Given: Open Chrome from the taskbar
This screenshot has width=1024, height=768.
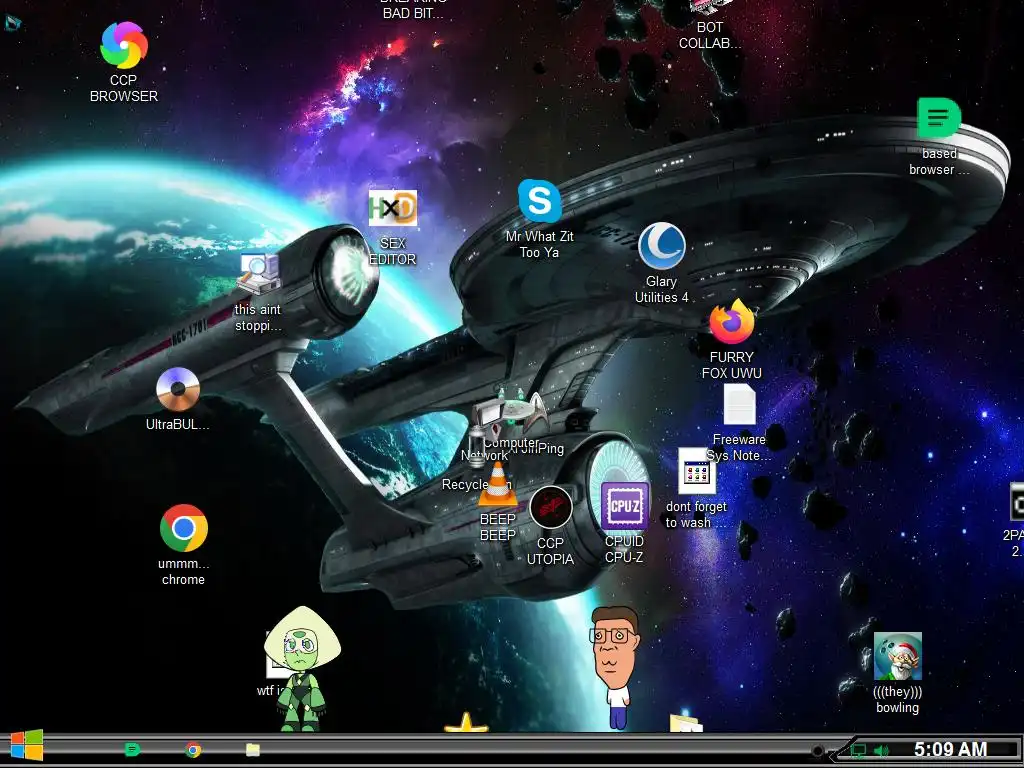Looking at the screenshot, I should 193,749.
